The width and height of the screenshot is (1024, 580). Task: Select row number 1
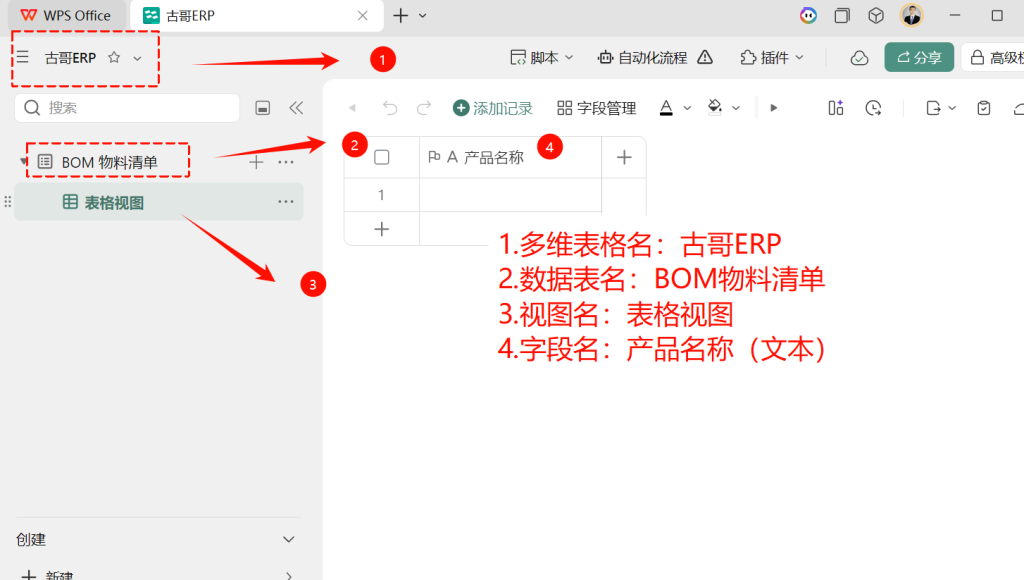pyautogui.click(x=381, y=195)
